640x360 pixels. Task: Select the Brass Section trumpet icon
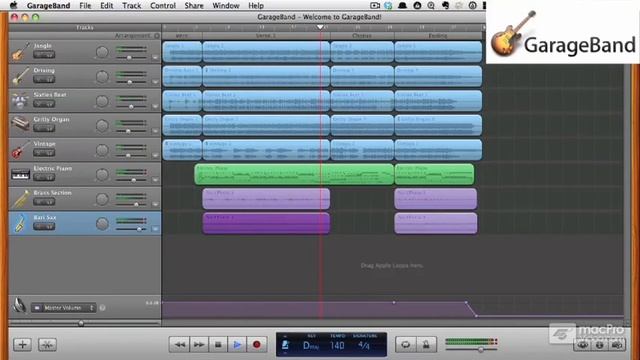20,199
